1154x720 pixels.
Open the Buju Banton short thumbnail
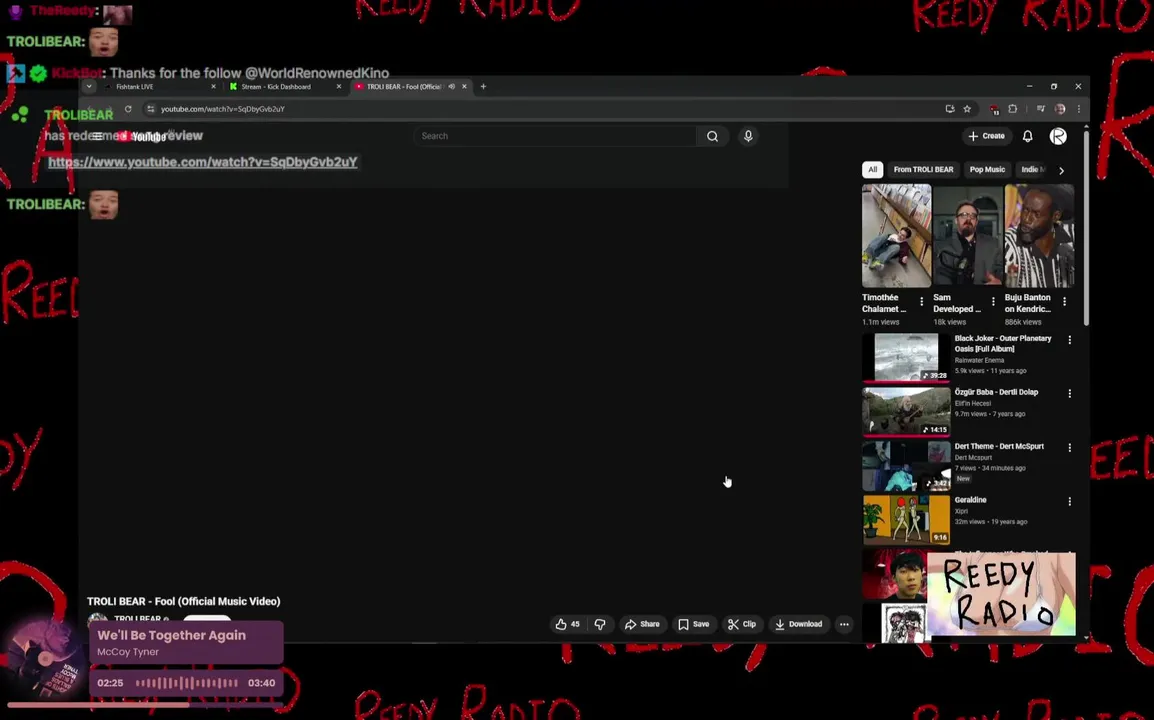[1039, 236]
